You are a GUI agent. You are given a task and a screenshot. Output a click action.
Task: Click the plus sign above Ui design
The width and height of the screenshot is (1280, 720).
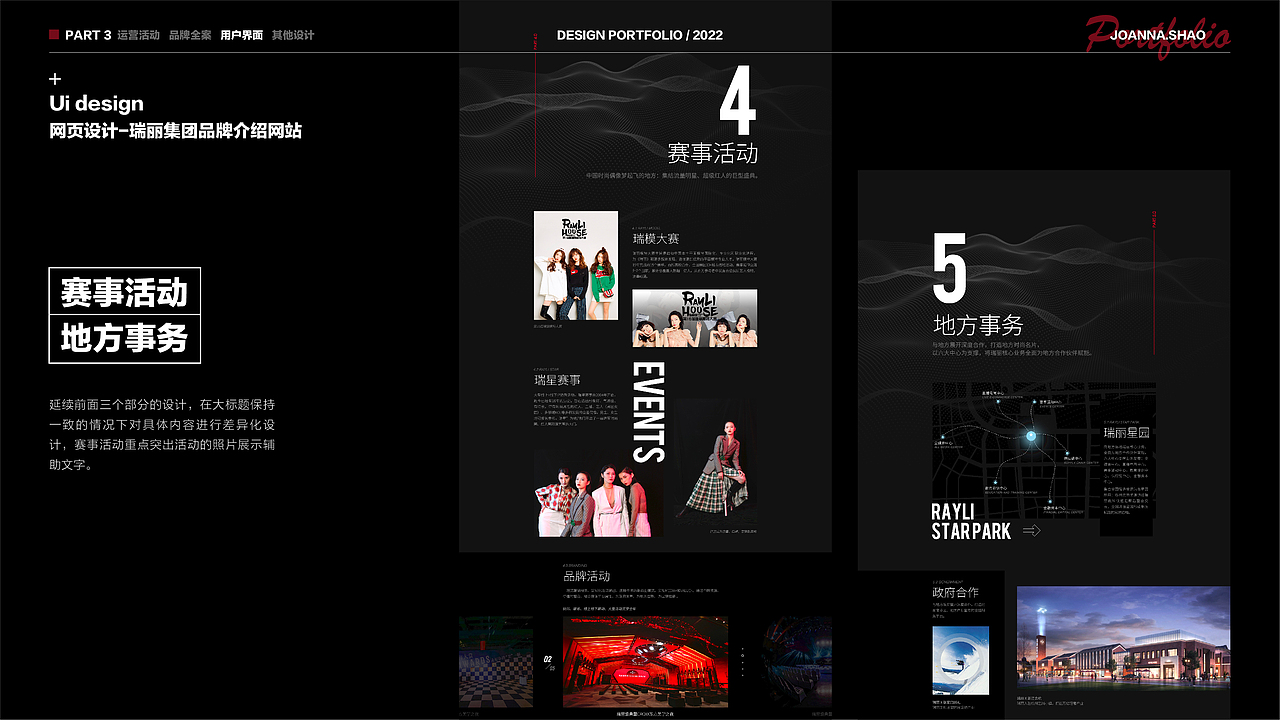tap(55, 79)
